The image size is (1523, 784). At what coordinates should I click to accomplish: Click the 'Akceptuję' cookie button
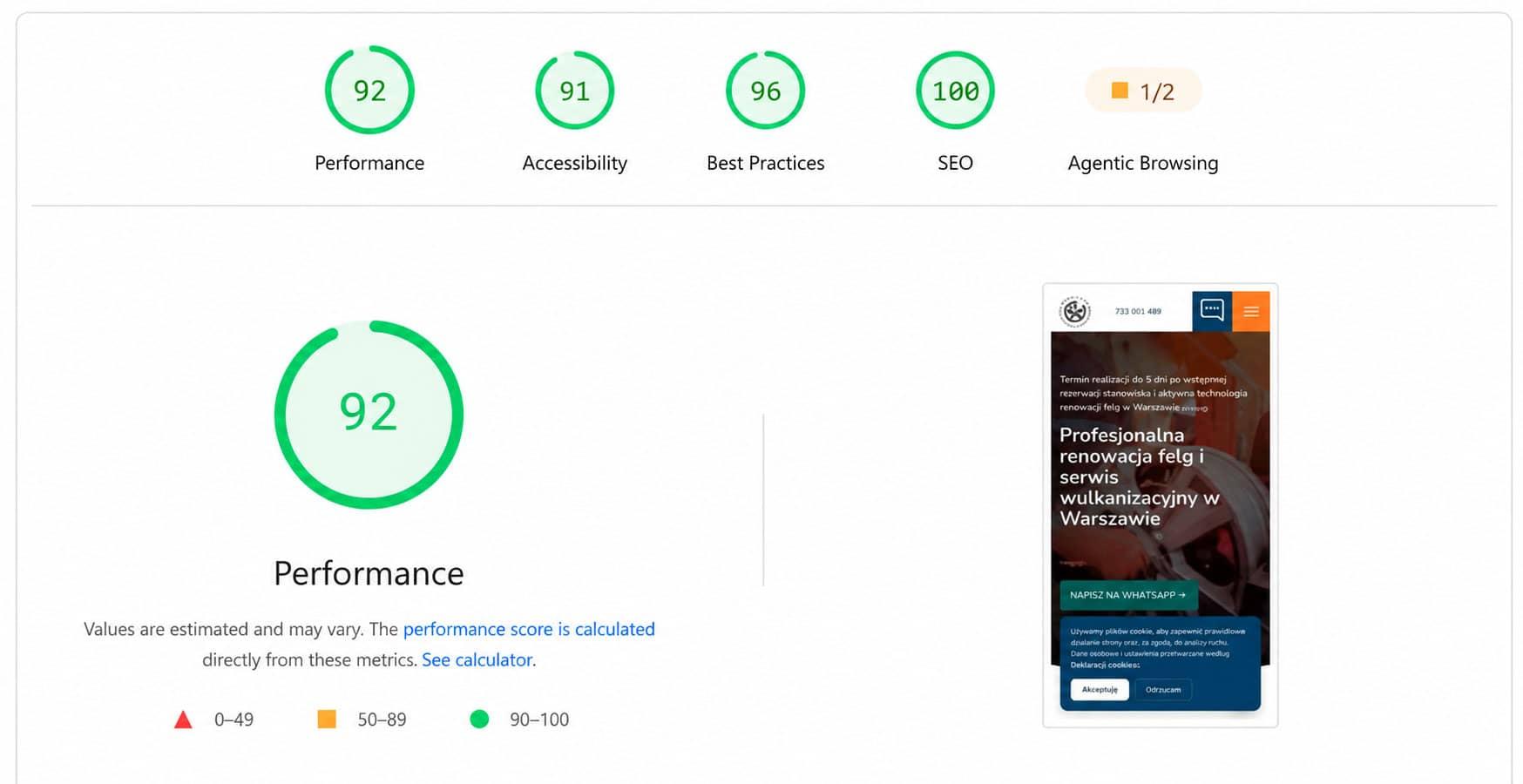pyautogui.click(x=1100, y=689)
